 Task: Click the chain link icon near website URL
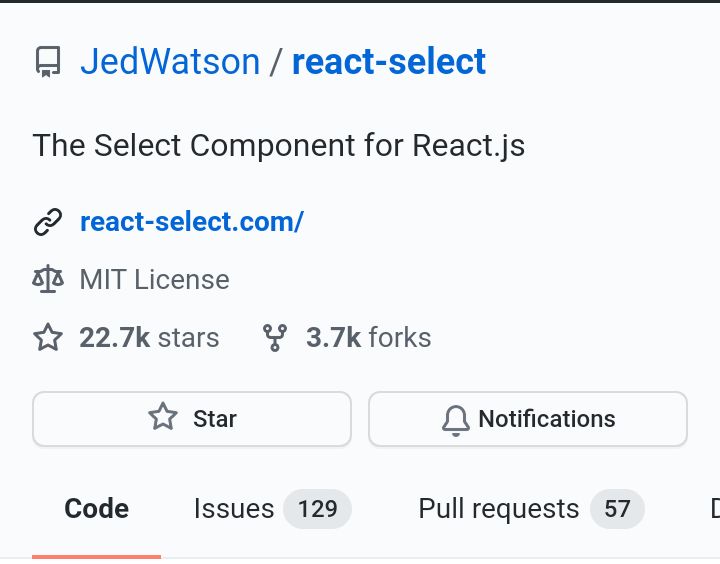tap(48, 222)
